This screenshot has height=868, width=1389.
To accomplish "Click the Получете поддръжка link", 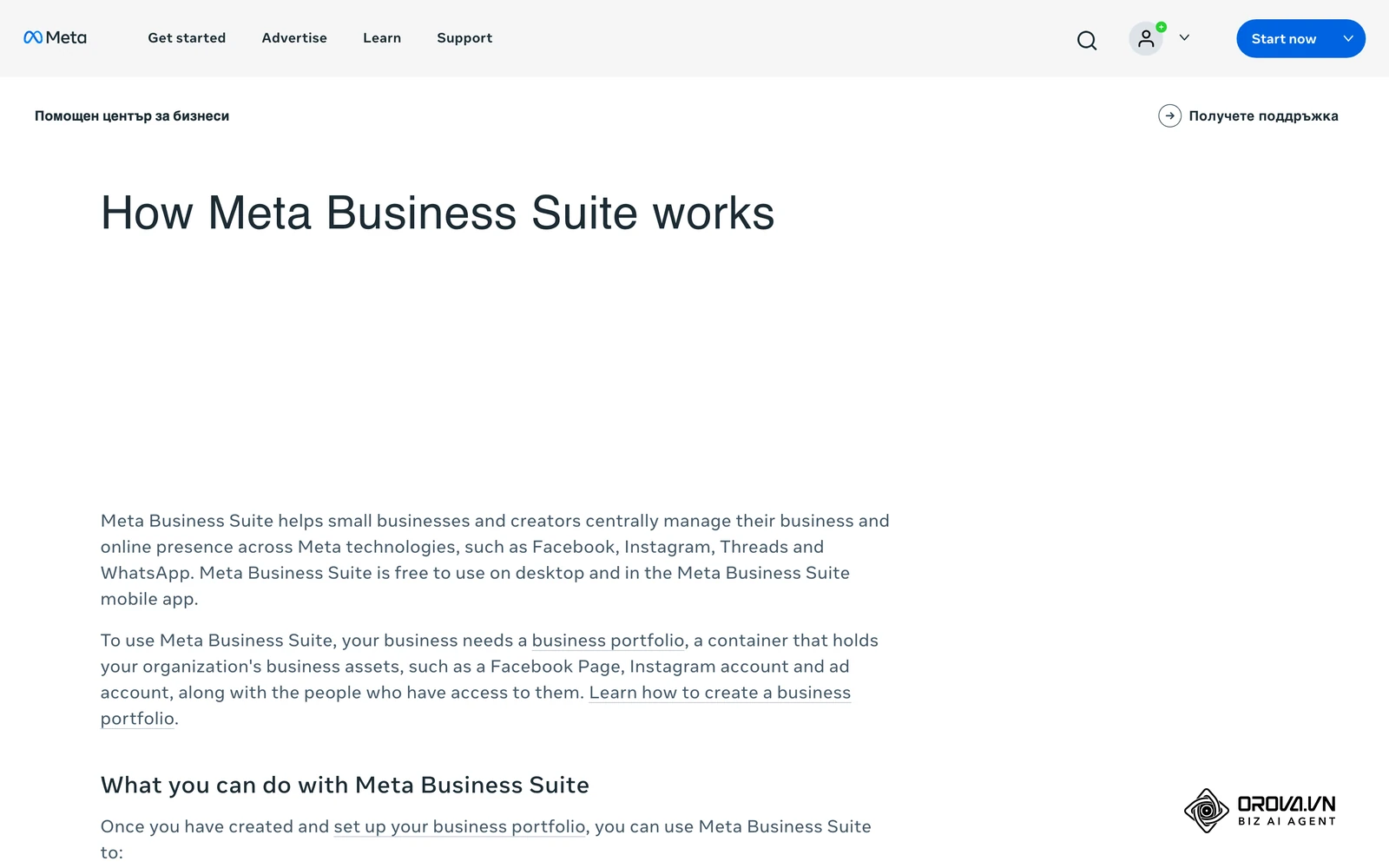I will (x=1263, y=116).
